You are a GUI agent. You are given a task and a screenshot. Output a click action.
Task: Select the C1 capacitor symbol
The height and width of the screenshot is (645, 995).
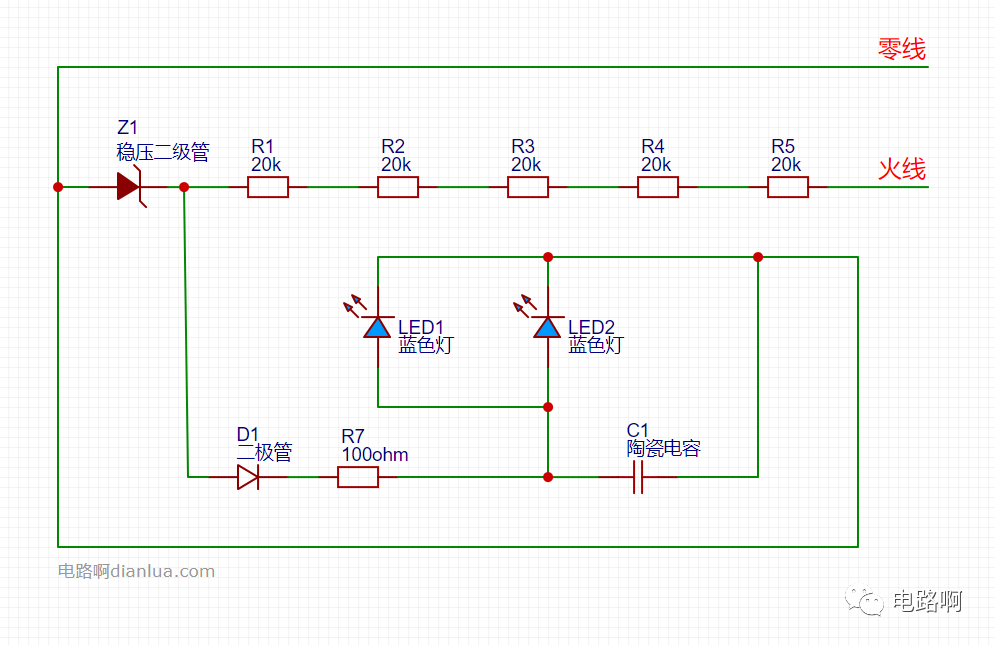click(638, 477)
